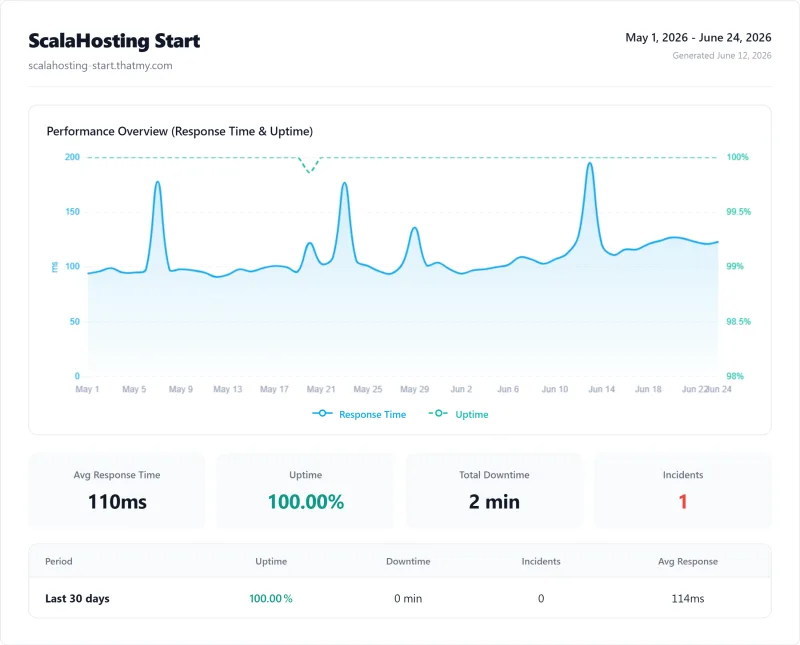Click the May 13 x-axis label
The width and height of the screenshot is (800, 645).
228,389
